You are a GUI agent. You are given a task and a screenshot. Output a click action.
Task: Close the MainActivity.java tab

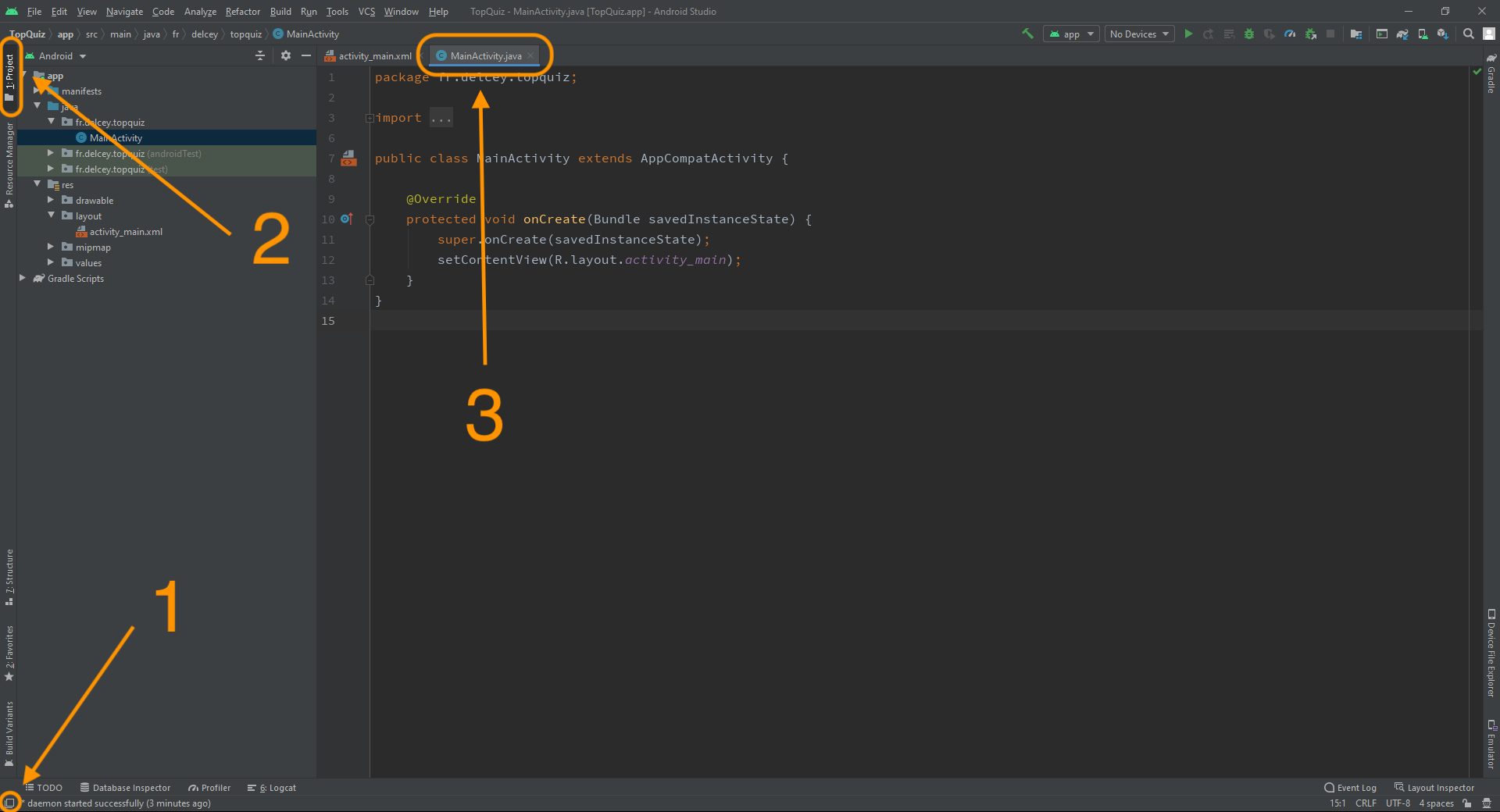point(530,55)
